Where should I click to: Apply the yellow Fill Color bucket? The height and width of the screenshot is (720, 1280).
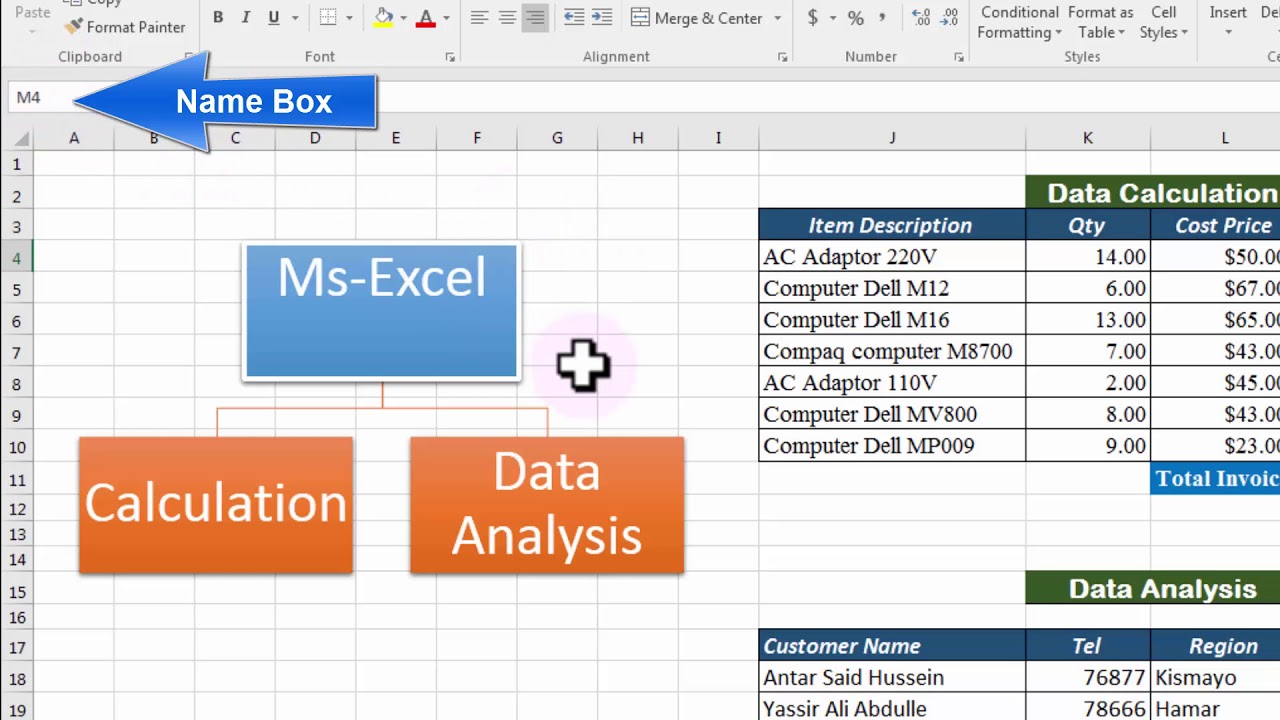tap(384, 18)
